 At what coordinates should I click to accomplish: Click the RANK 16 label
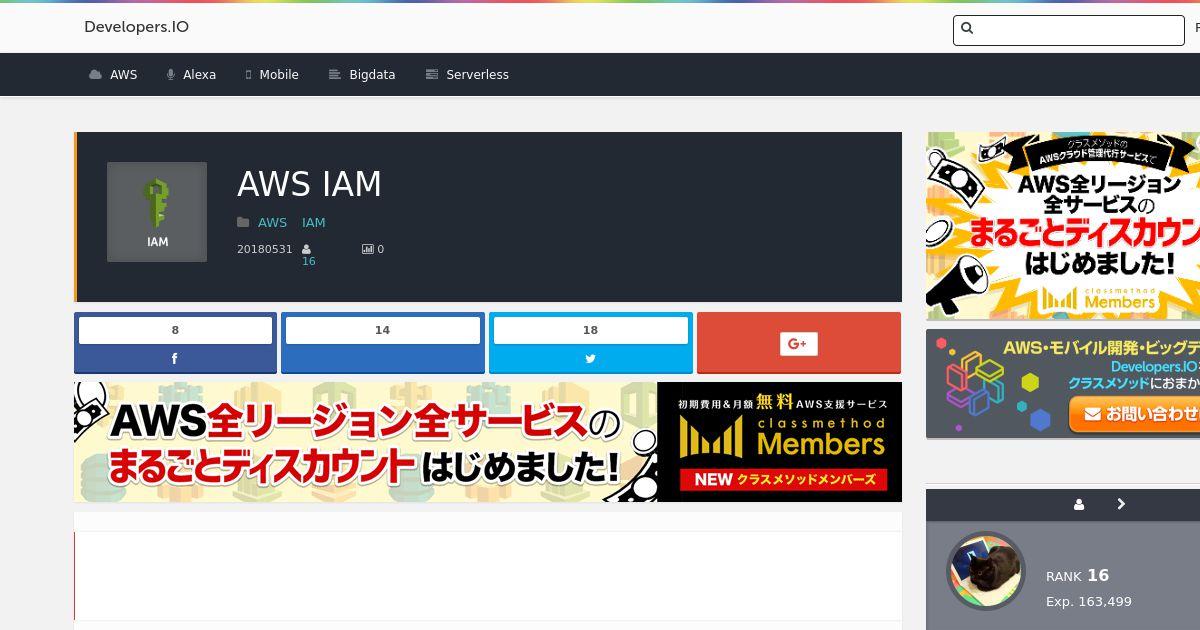pos(1077,575)
